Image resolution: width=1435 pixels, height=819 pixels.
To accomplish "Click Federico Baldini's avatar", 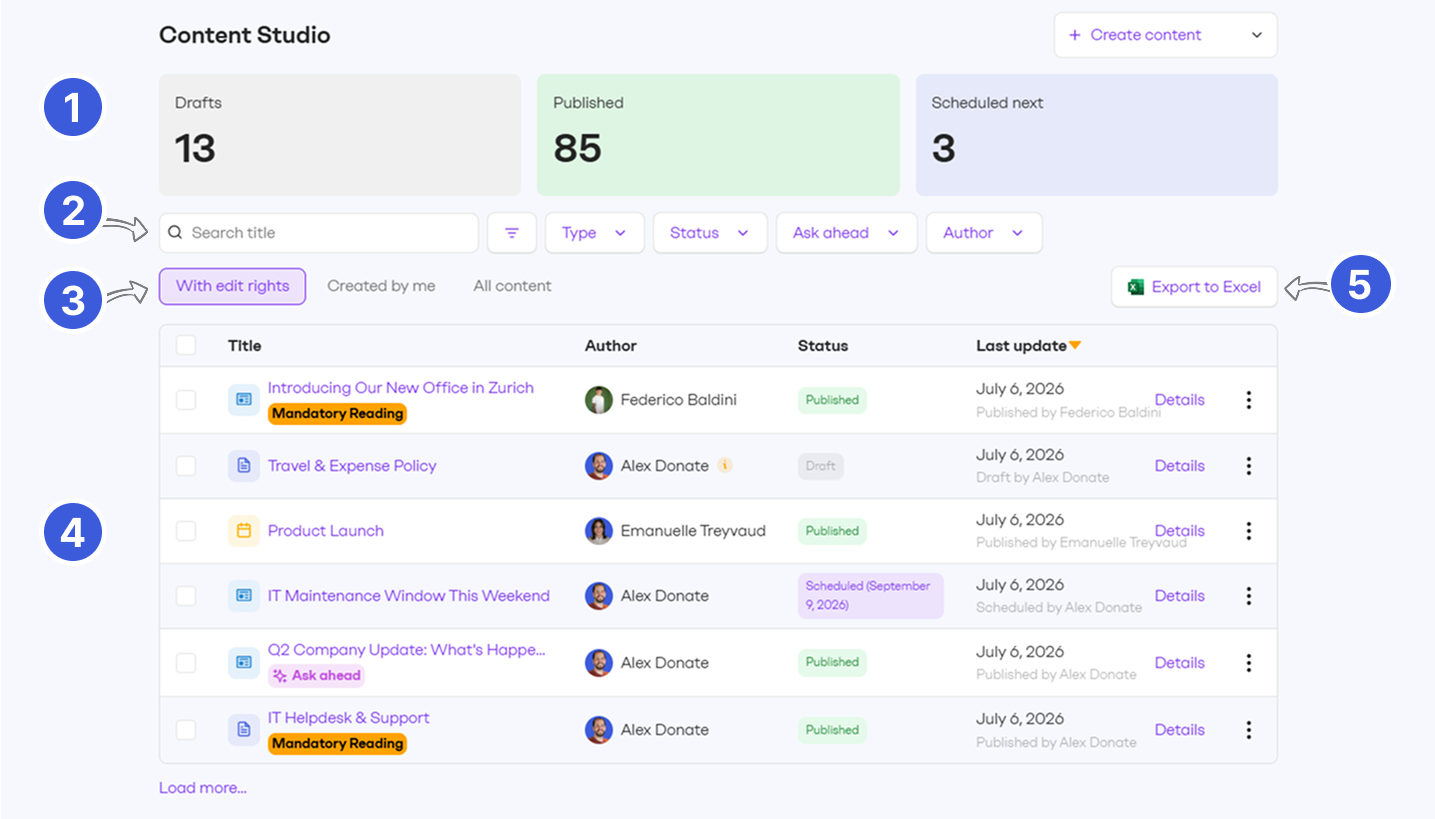I will tap(598, 400).
